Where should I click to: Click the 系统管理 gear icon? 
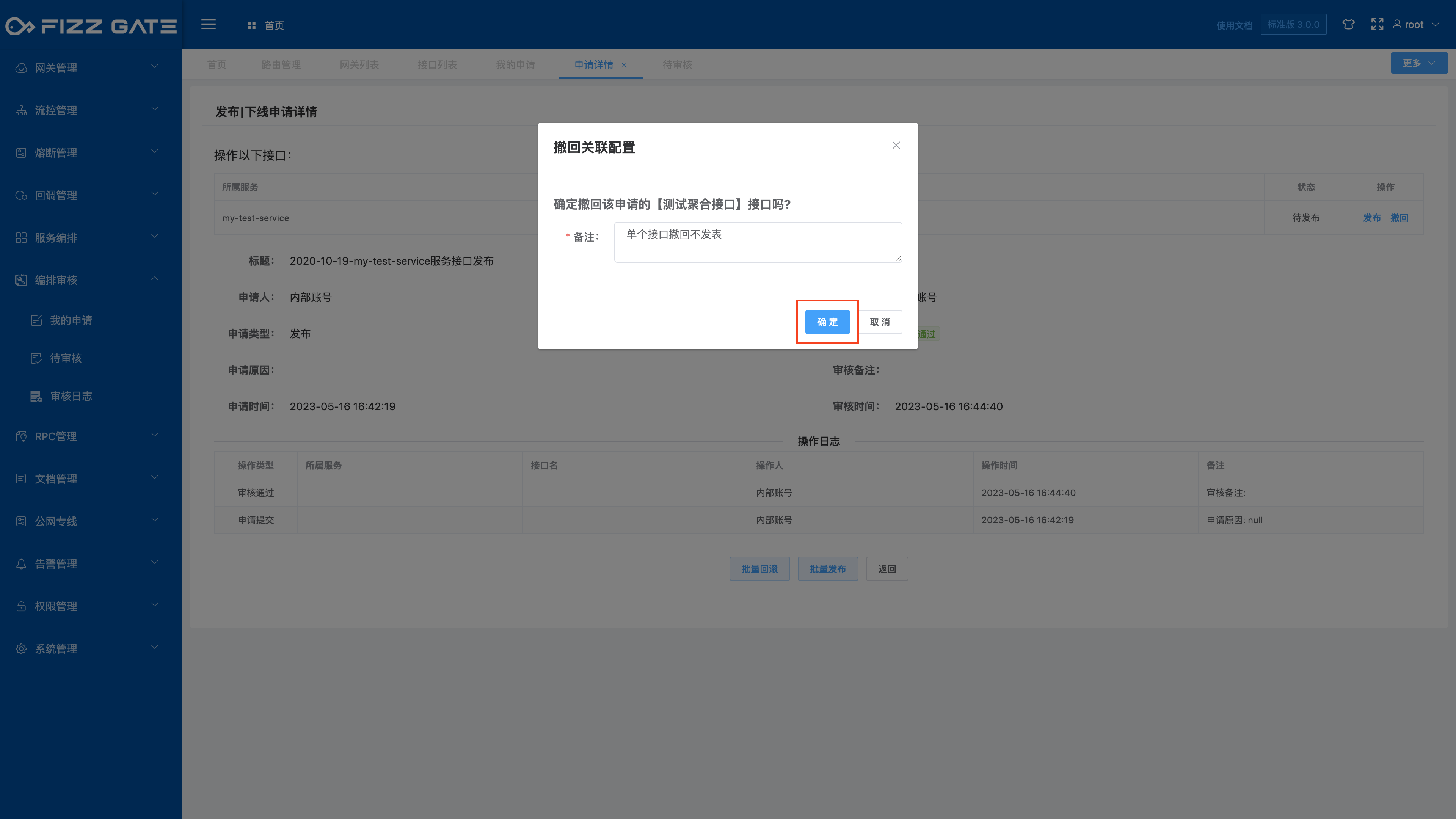pos(21,648)
